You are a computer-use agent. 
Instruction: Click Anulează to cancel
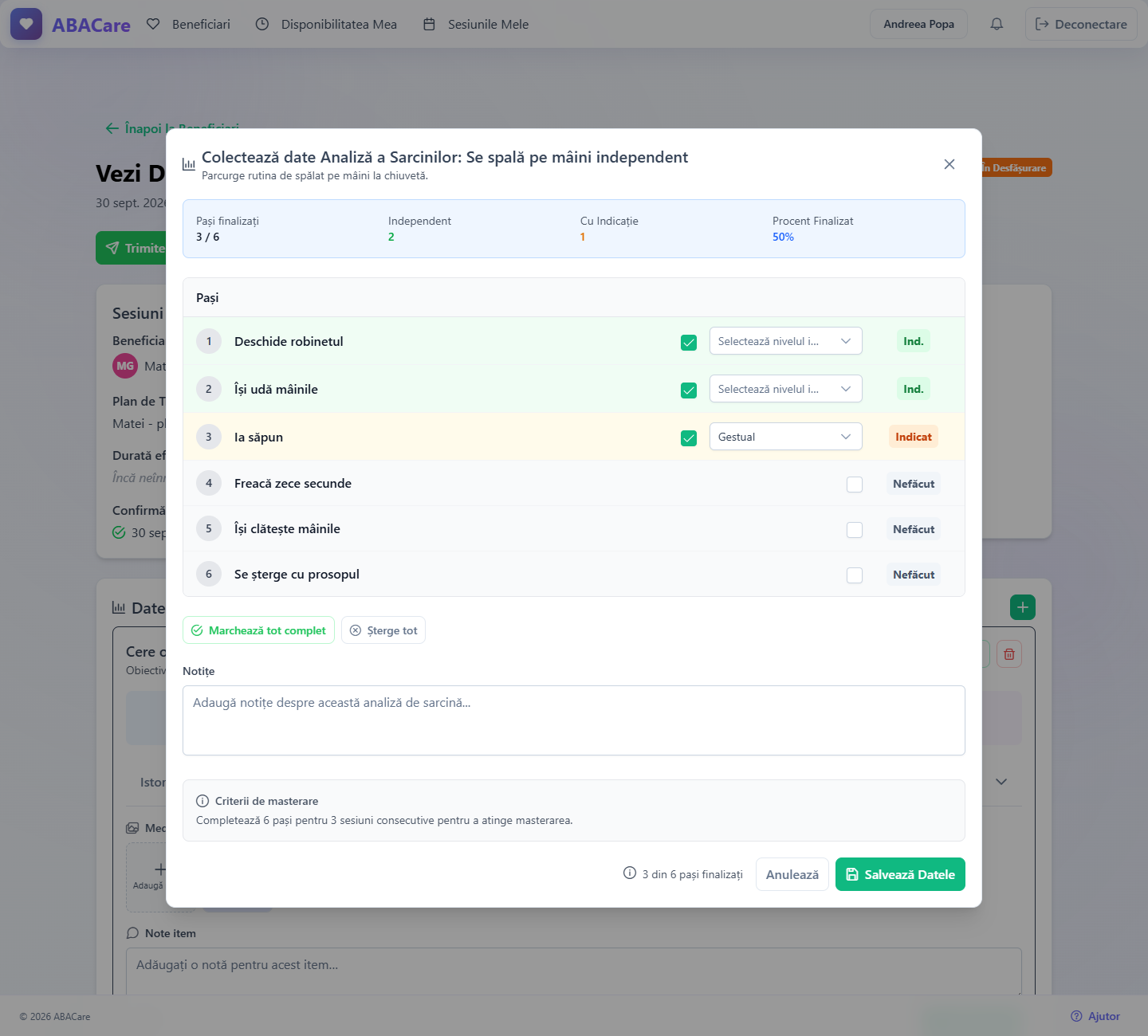[x=792, y=874]
